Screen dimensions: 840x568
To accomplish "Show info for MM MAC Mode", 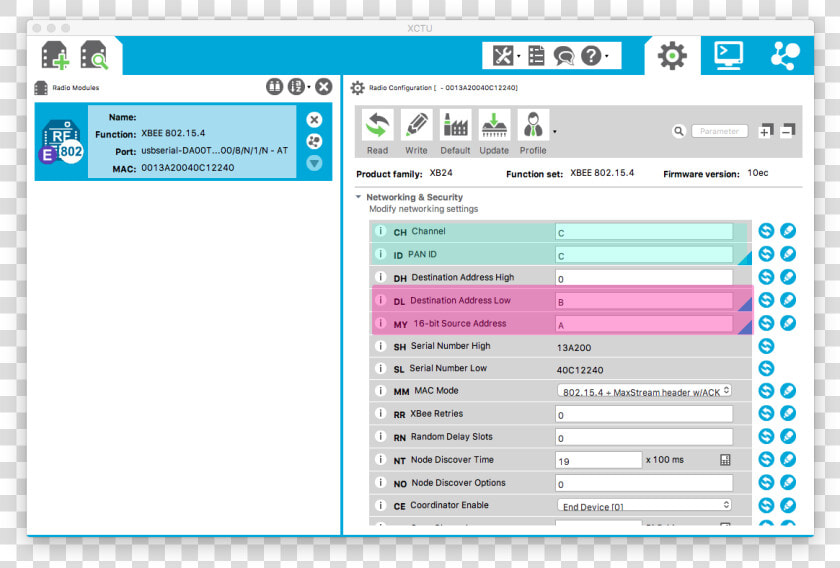I will click(x=380, y=391).
